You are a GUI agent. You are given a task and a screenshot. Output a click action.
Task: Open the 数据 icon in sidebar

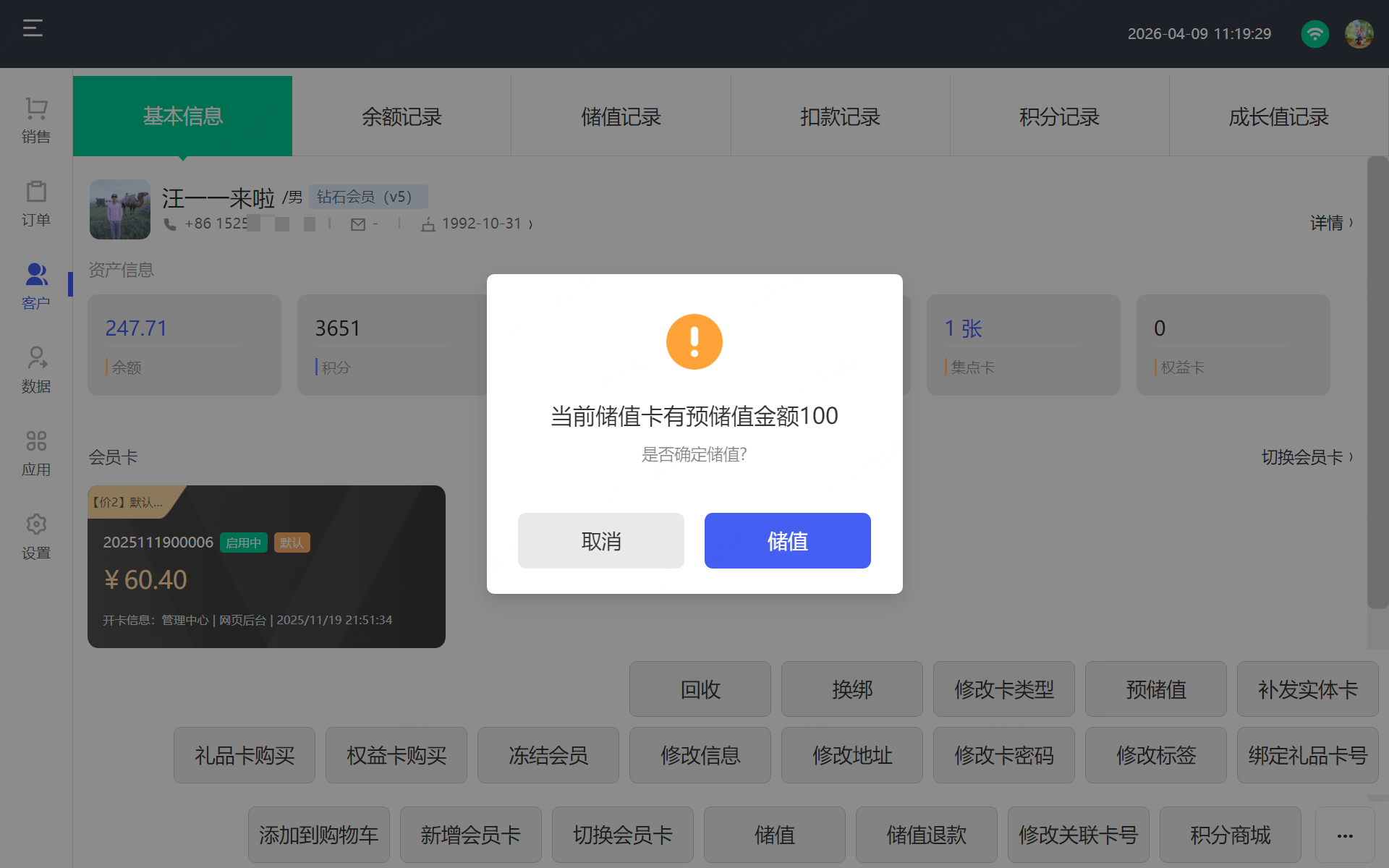click(36, 358)
